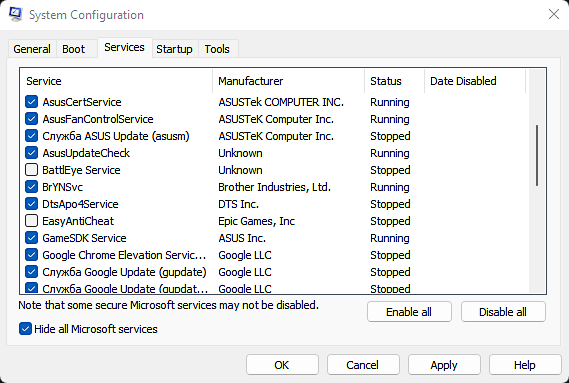The width and height of the screenshot is (569, 383).
Task: Open the Tools tab
Action: point(217,49)
